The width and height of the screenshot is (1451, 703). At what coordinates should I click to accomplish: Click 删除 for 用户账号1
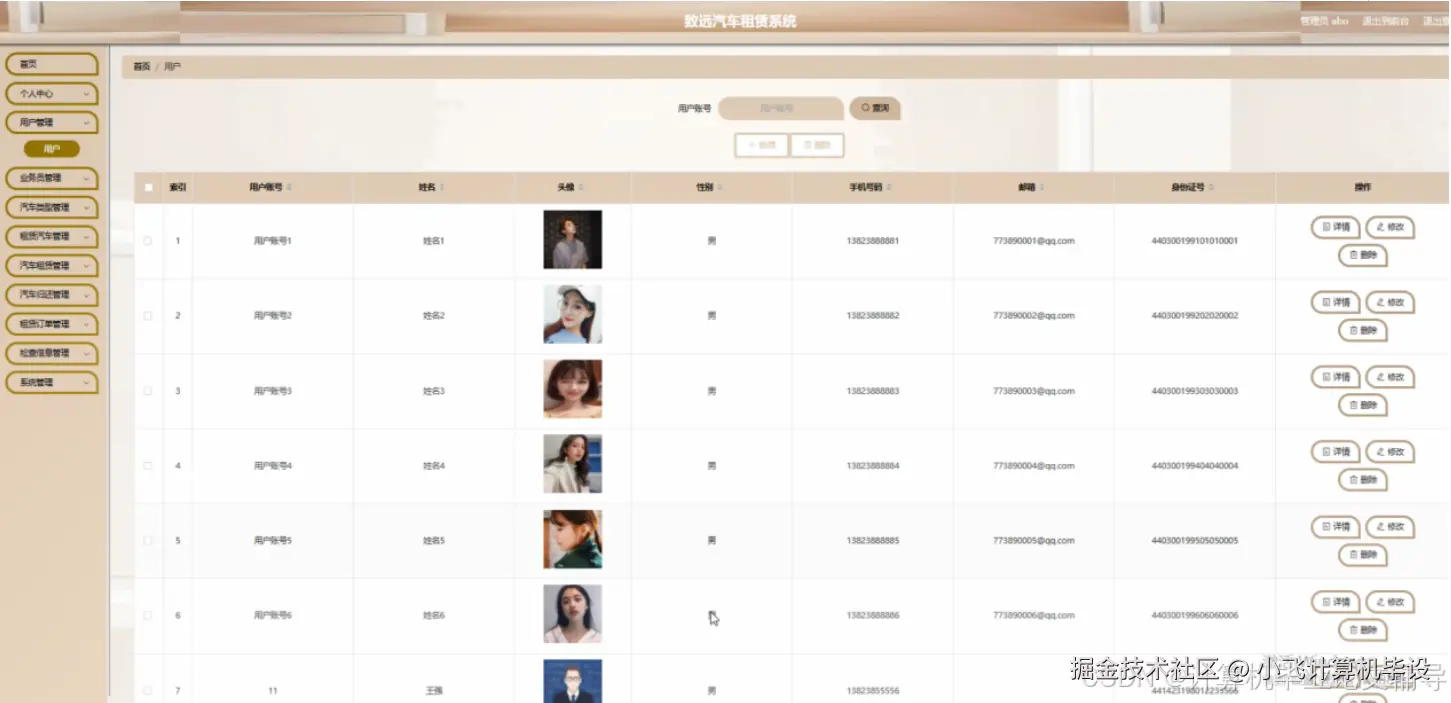click(1363, 255)
